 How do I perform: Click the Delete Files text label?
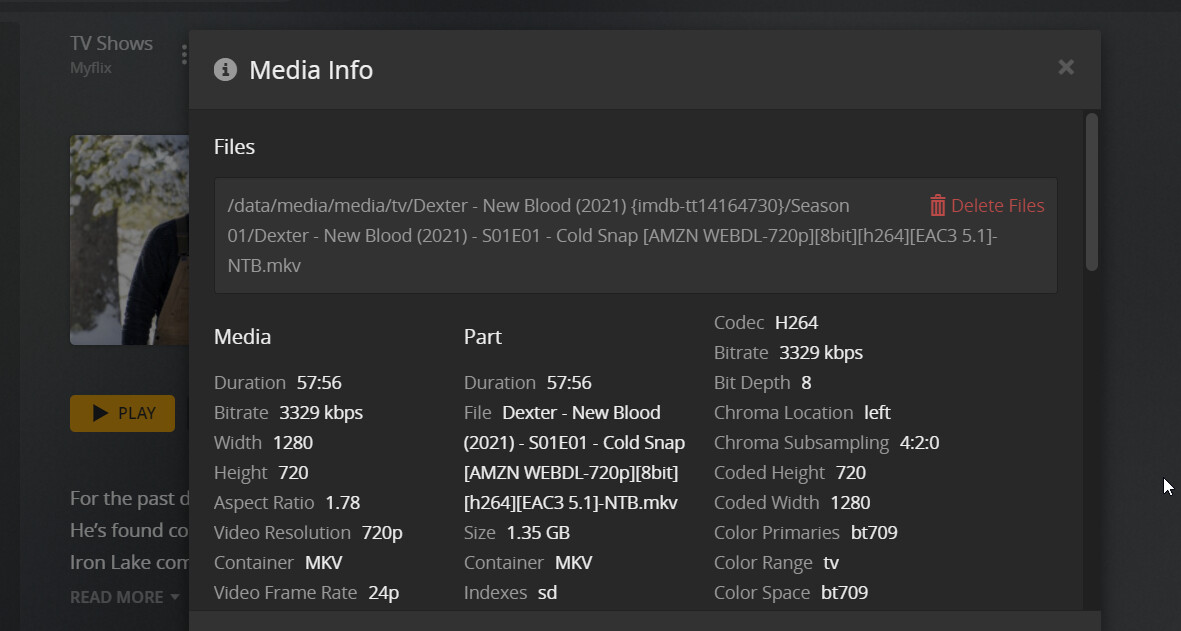(997, 206)
